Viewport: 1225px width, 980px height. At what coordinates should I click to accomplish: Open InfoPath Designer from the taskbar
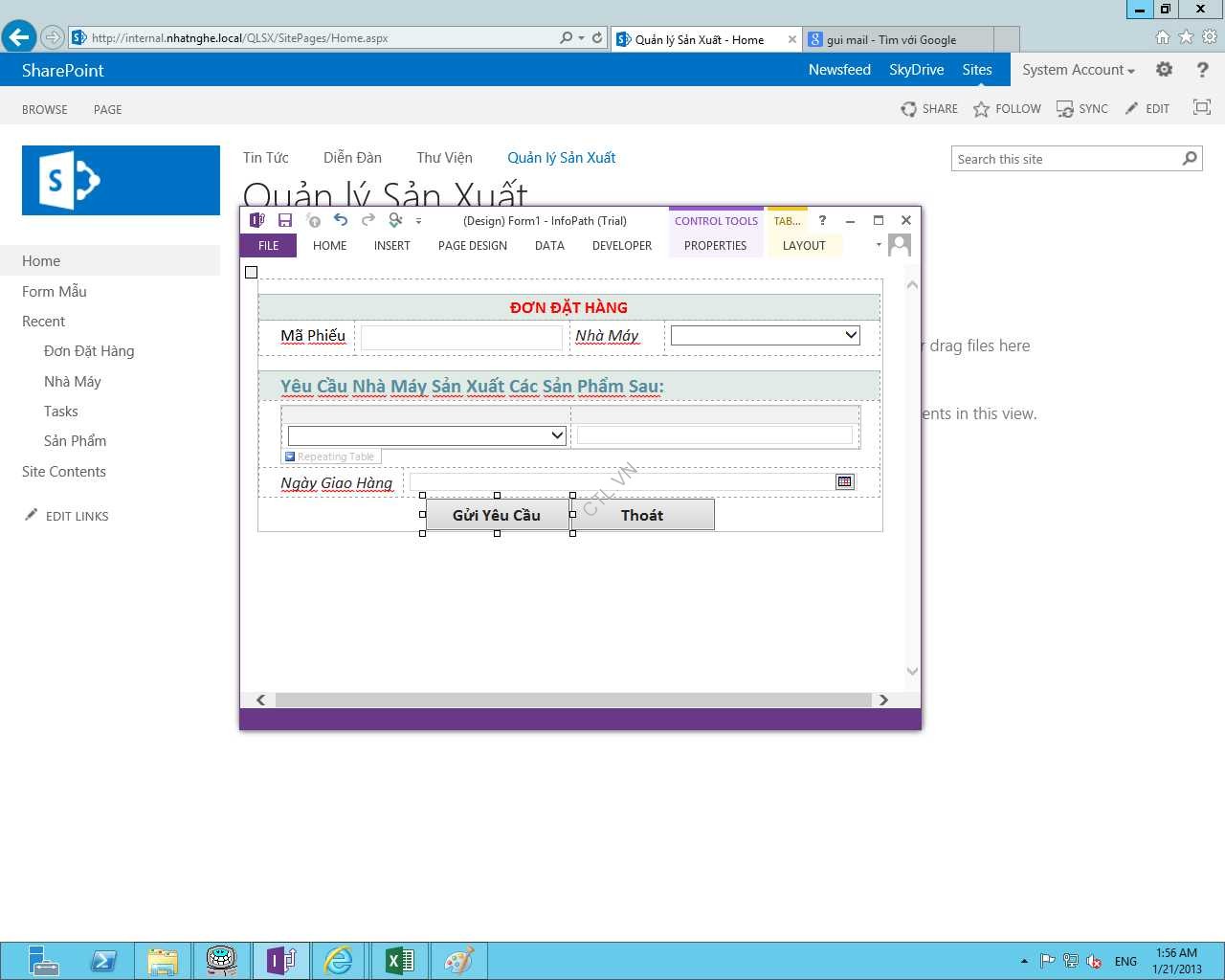280,960
